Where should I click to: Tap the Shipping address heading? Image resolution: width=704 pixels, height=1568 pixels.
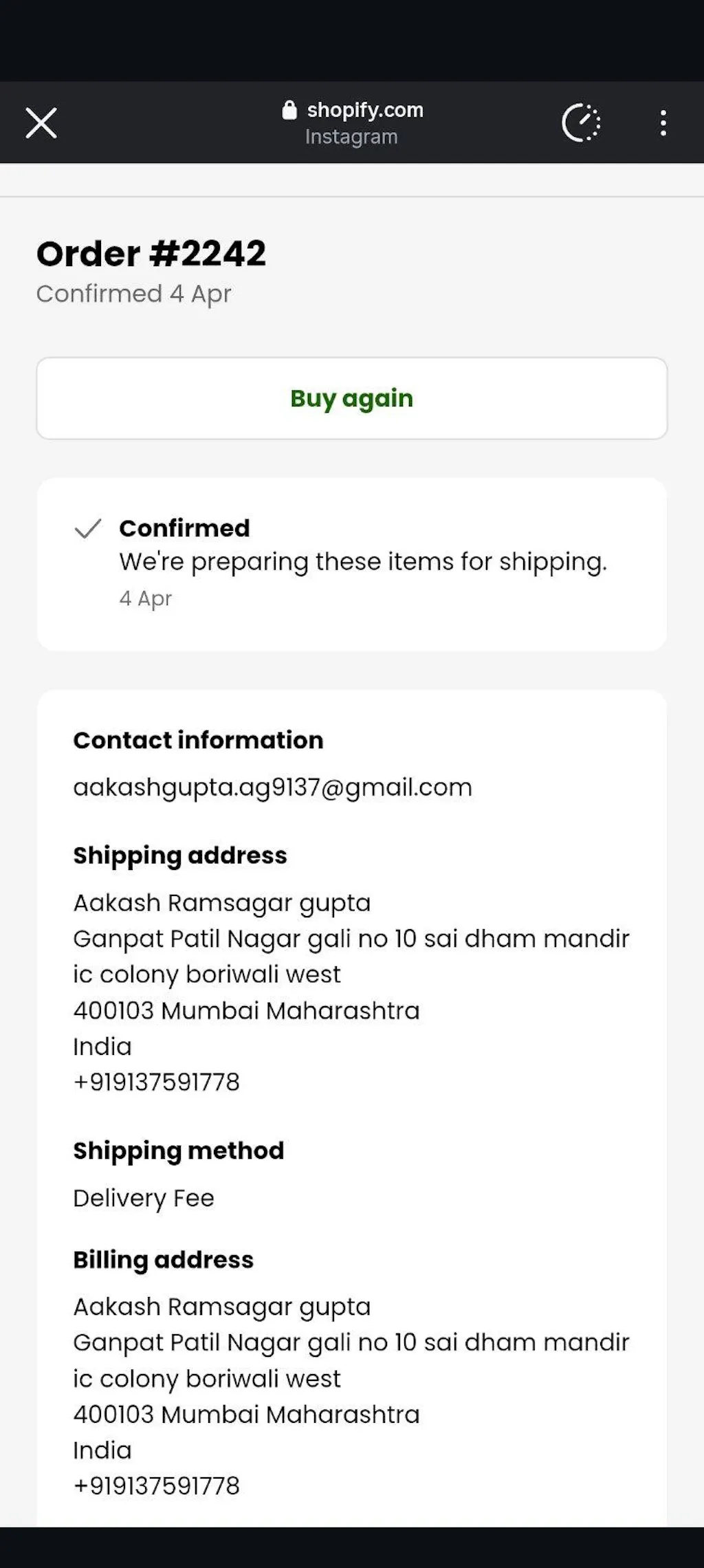pos(180,856)
